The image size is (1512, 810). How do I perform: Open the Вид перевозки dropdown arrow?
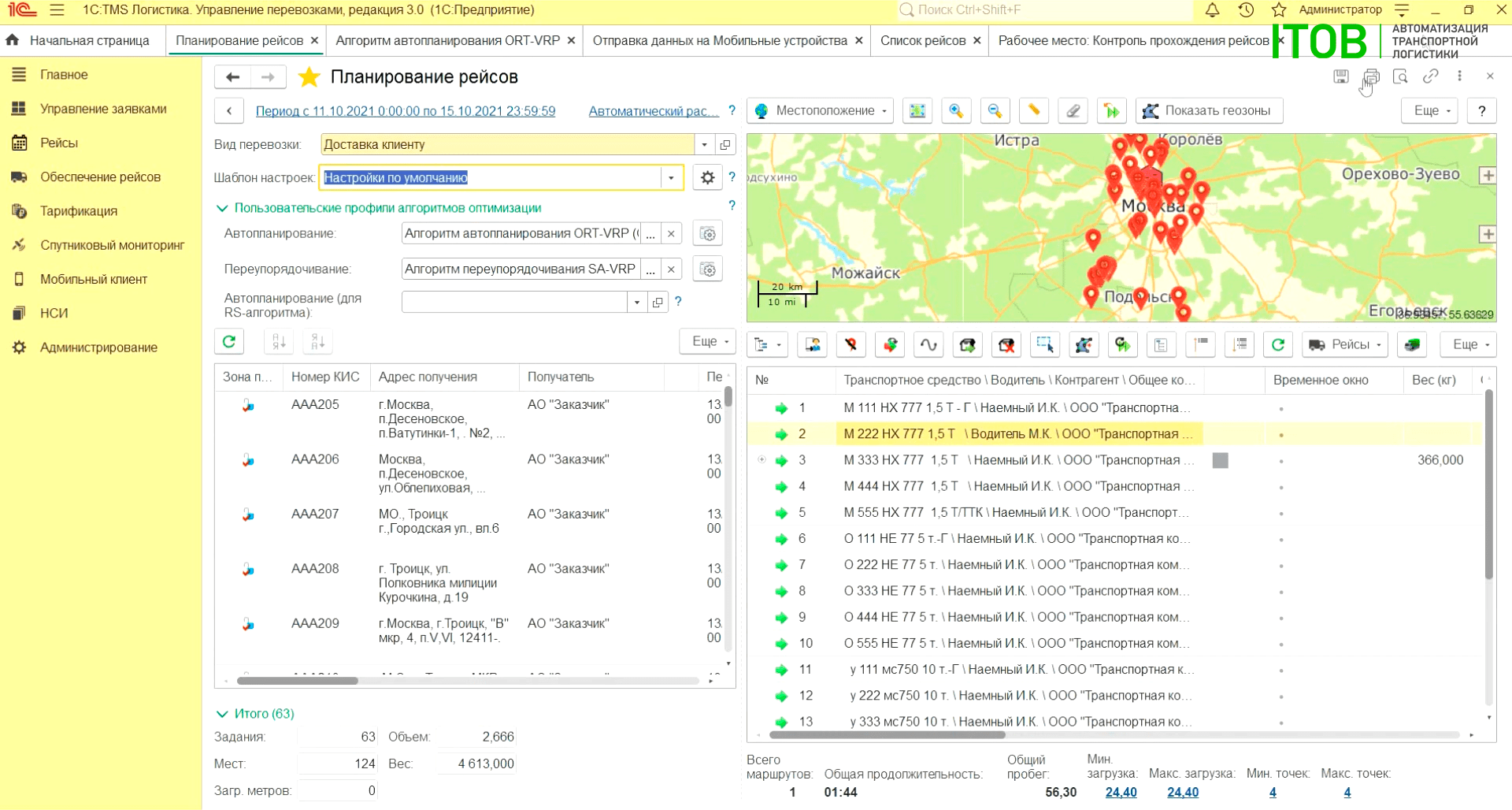tap(705, 145)
